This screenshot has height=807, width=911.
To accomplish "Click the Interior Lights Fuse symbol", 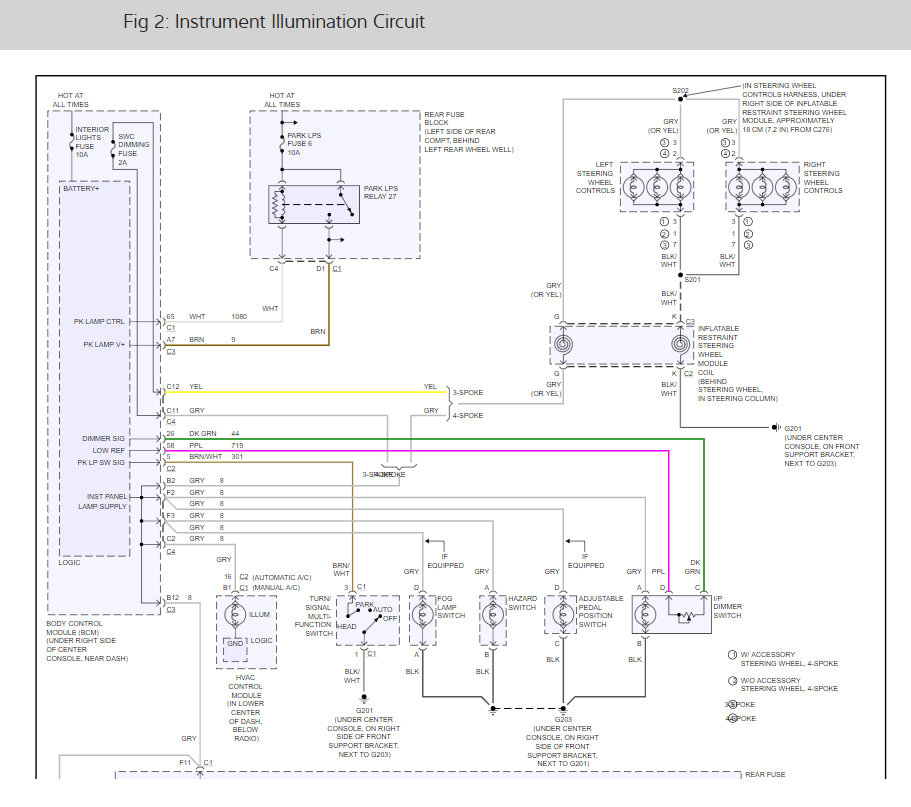I will coord(71,142).
